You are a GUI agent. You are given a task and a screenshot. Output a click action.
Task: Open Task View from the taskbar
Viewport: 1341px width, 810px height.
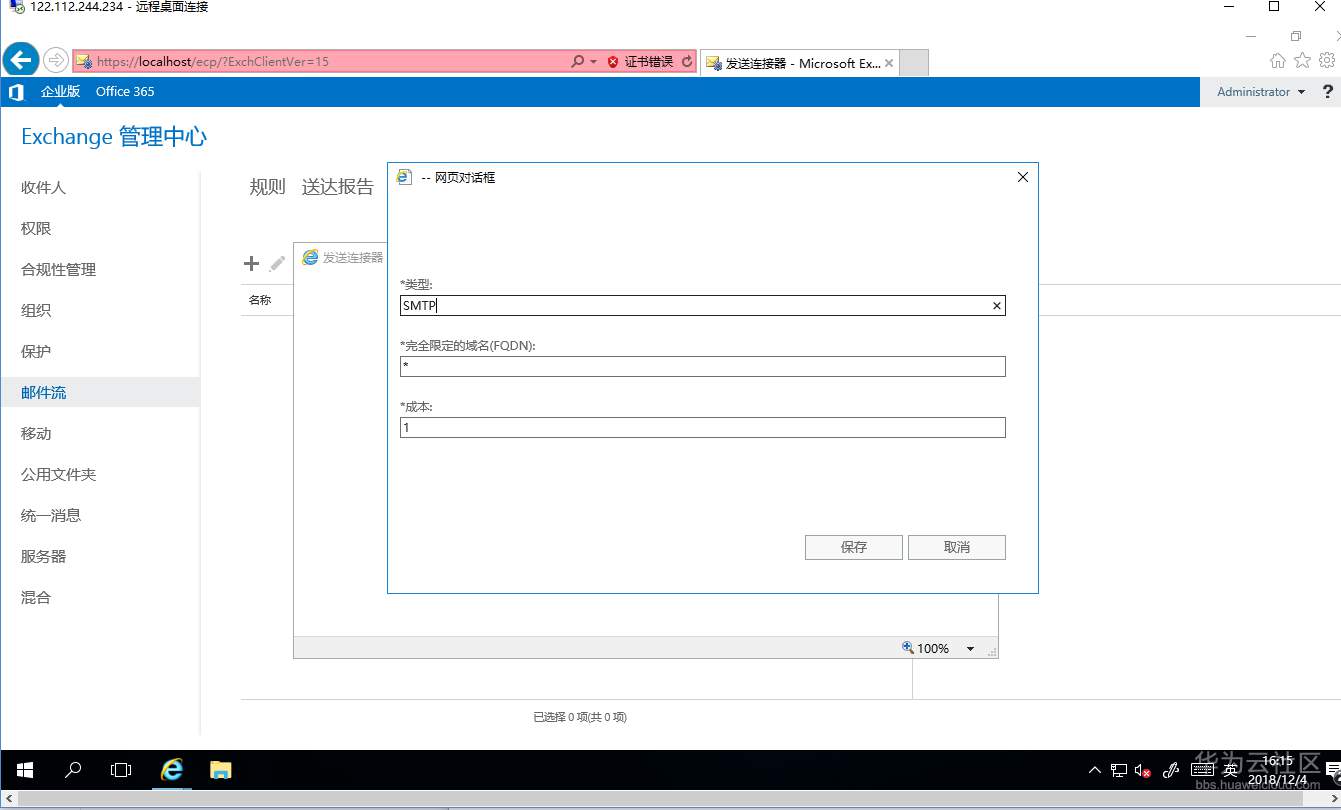120,770
